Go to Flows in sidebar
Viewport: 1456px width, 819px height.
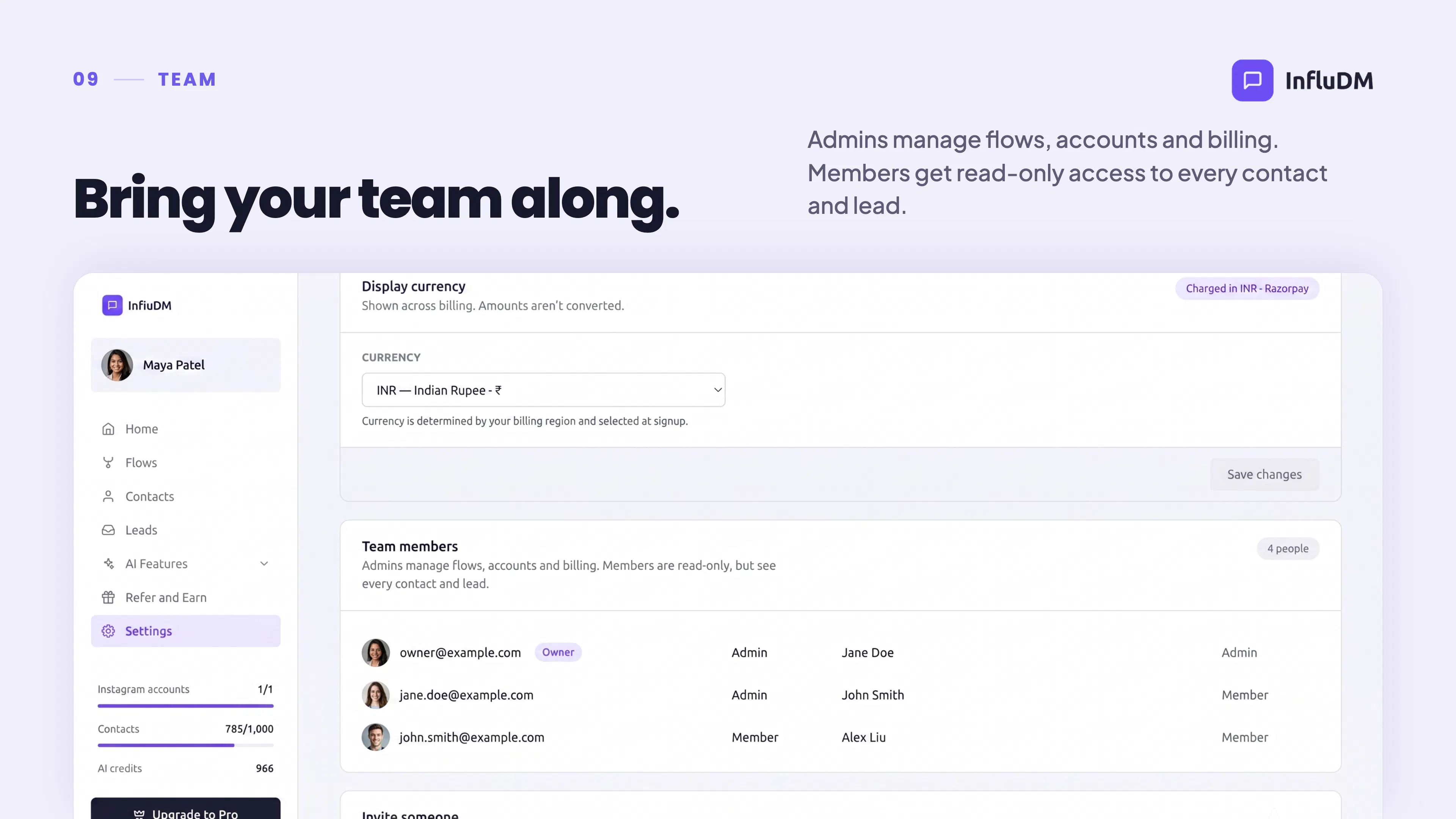[x=185, y=463]
